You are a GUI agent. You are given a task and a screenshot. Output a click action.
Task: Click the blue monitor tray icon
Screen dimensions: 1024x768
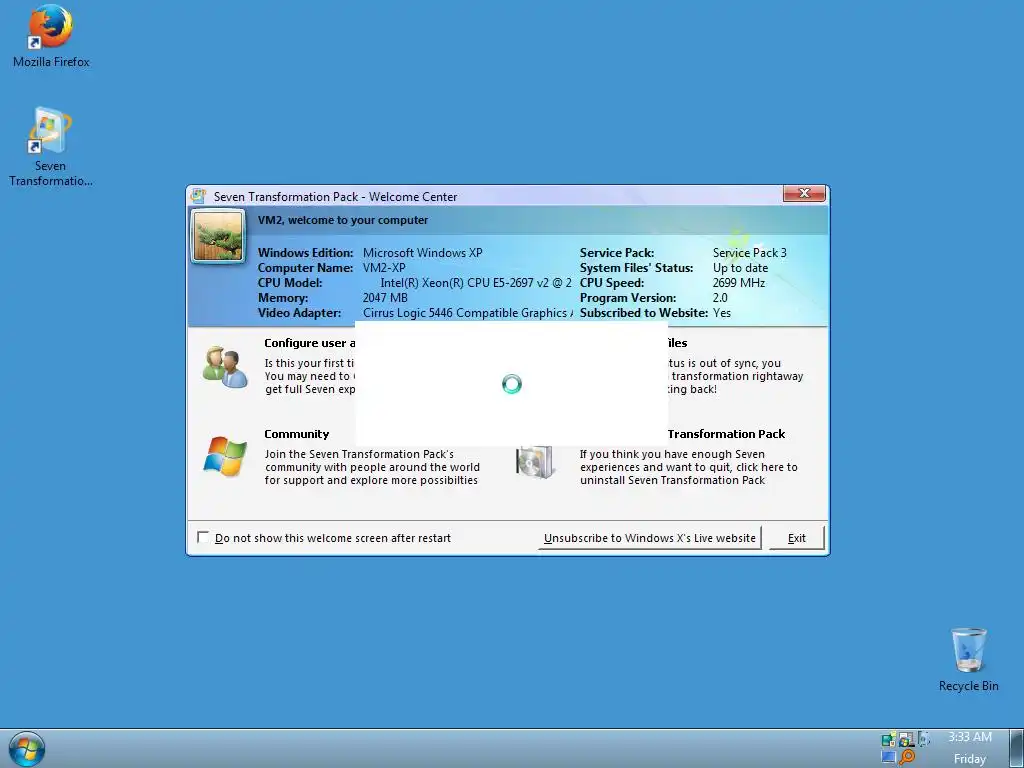tap(888, 757)
